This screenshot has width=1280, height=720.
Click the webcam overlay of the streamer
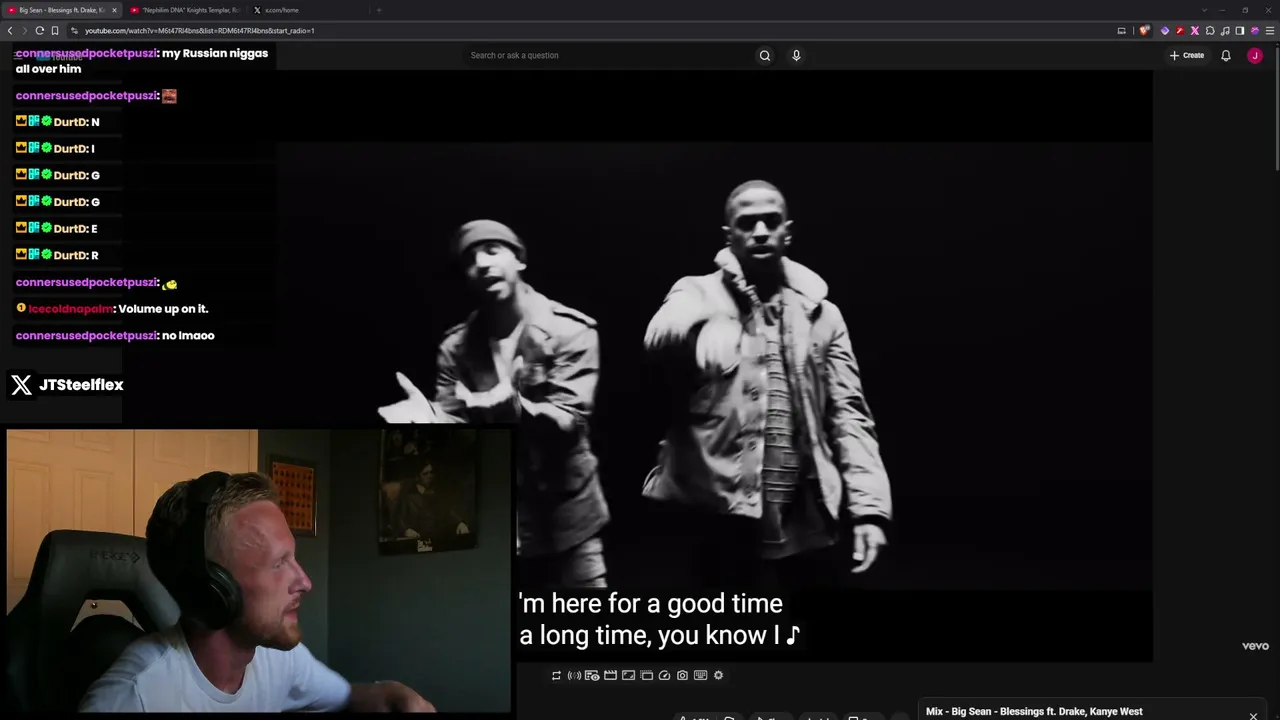pyautogui.click(x=258, y=570)
